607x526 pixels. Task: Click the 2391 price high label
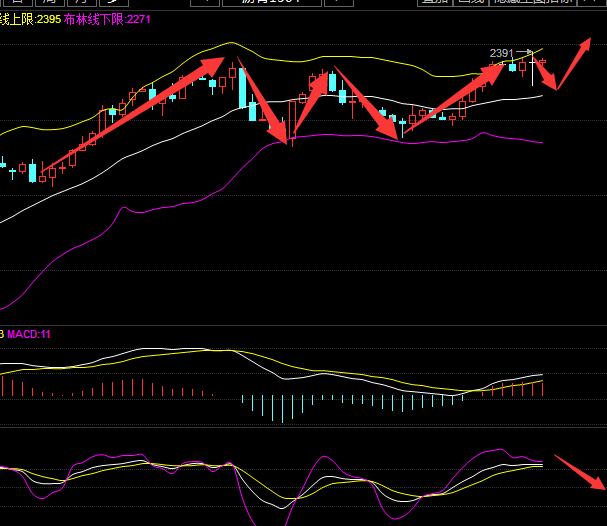point(501,53)
